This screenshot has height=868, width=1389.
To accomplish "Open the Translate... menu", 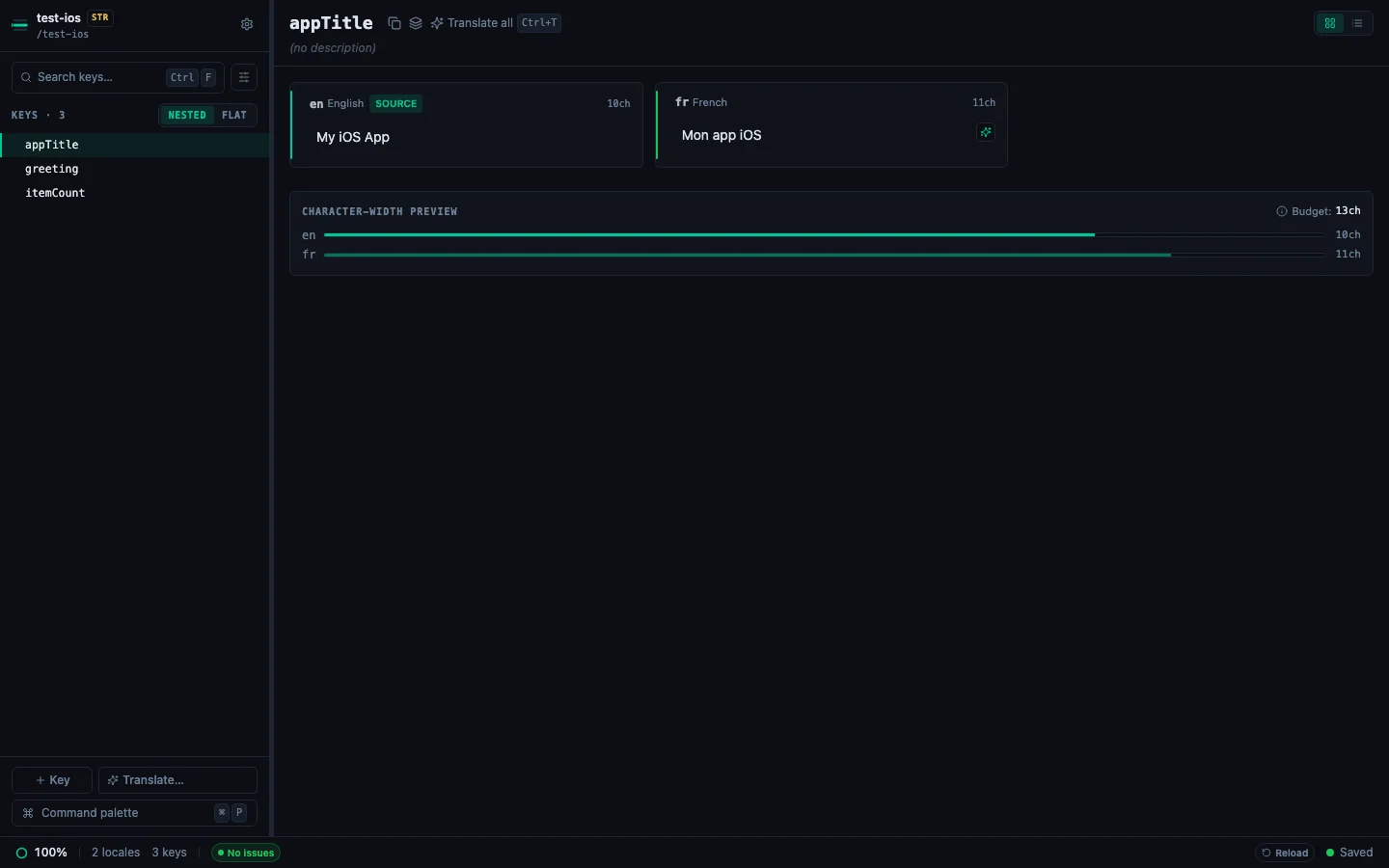I will (x=177, y=780).
